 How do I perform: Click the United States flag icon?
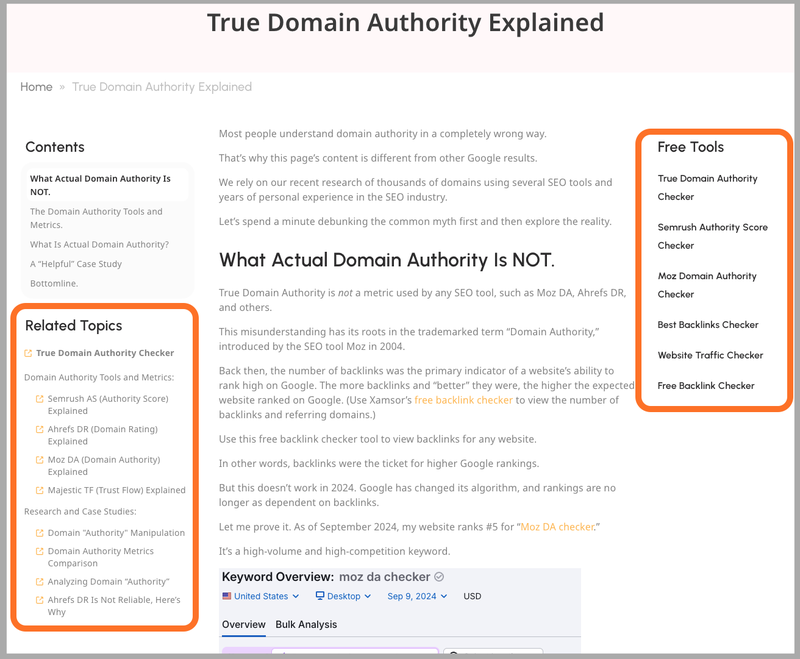(x=227, y=596)
